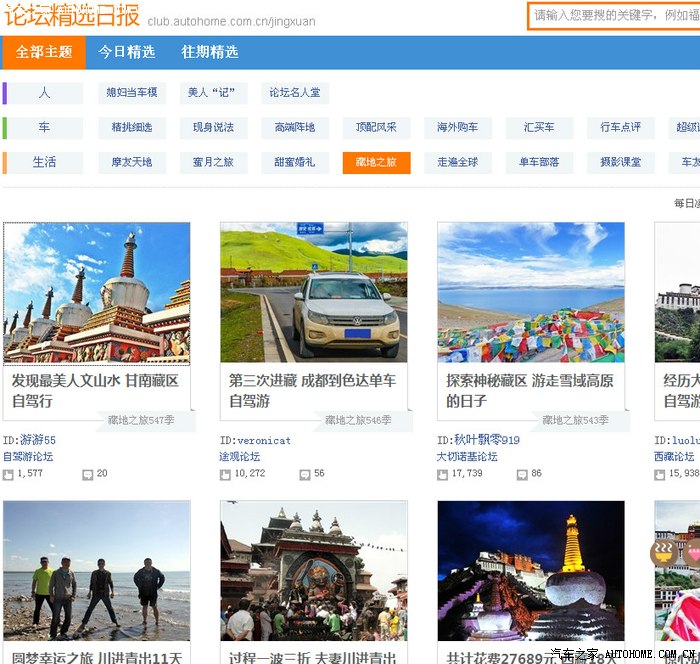Open the 论坛精选日报 site logo
This screenshot has height=664, width=700.
[71, 17]
